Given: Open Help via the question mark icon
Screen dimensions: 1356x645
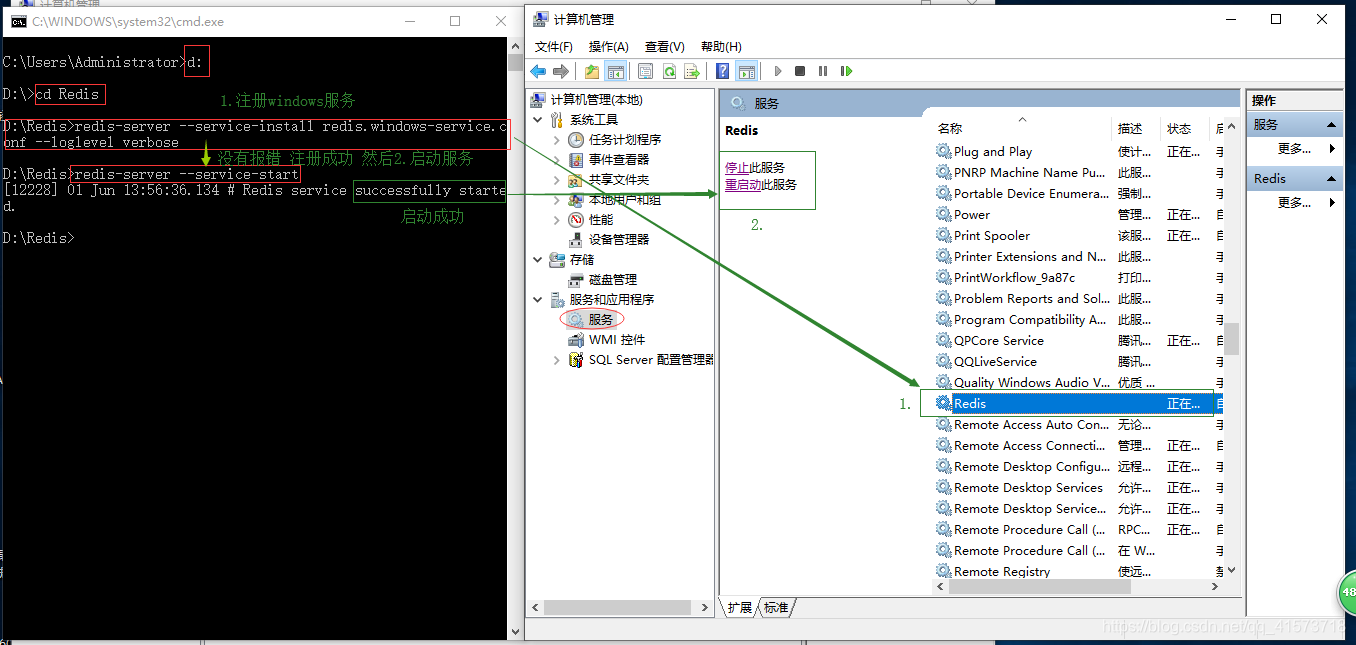Looking at the screenshot, I should pos(722,71).
